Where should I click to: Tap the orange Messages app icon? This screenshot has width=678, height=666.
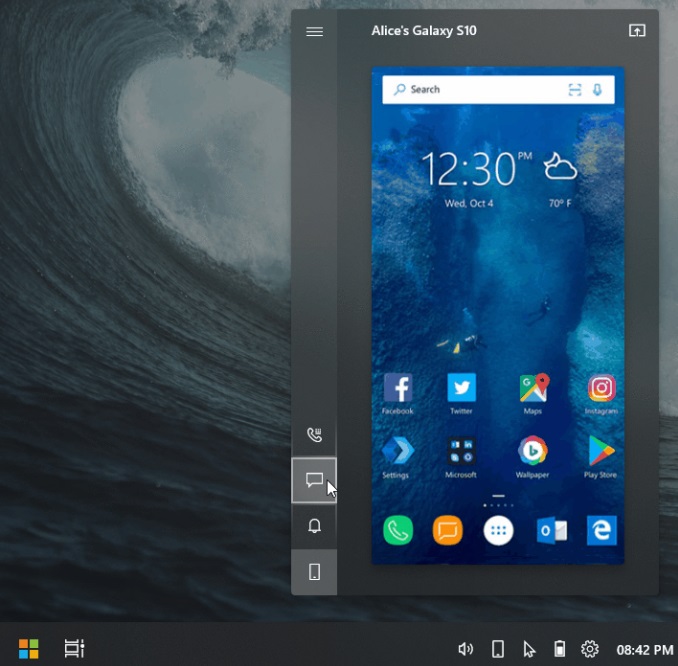(448, 530)
